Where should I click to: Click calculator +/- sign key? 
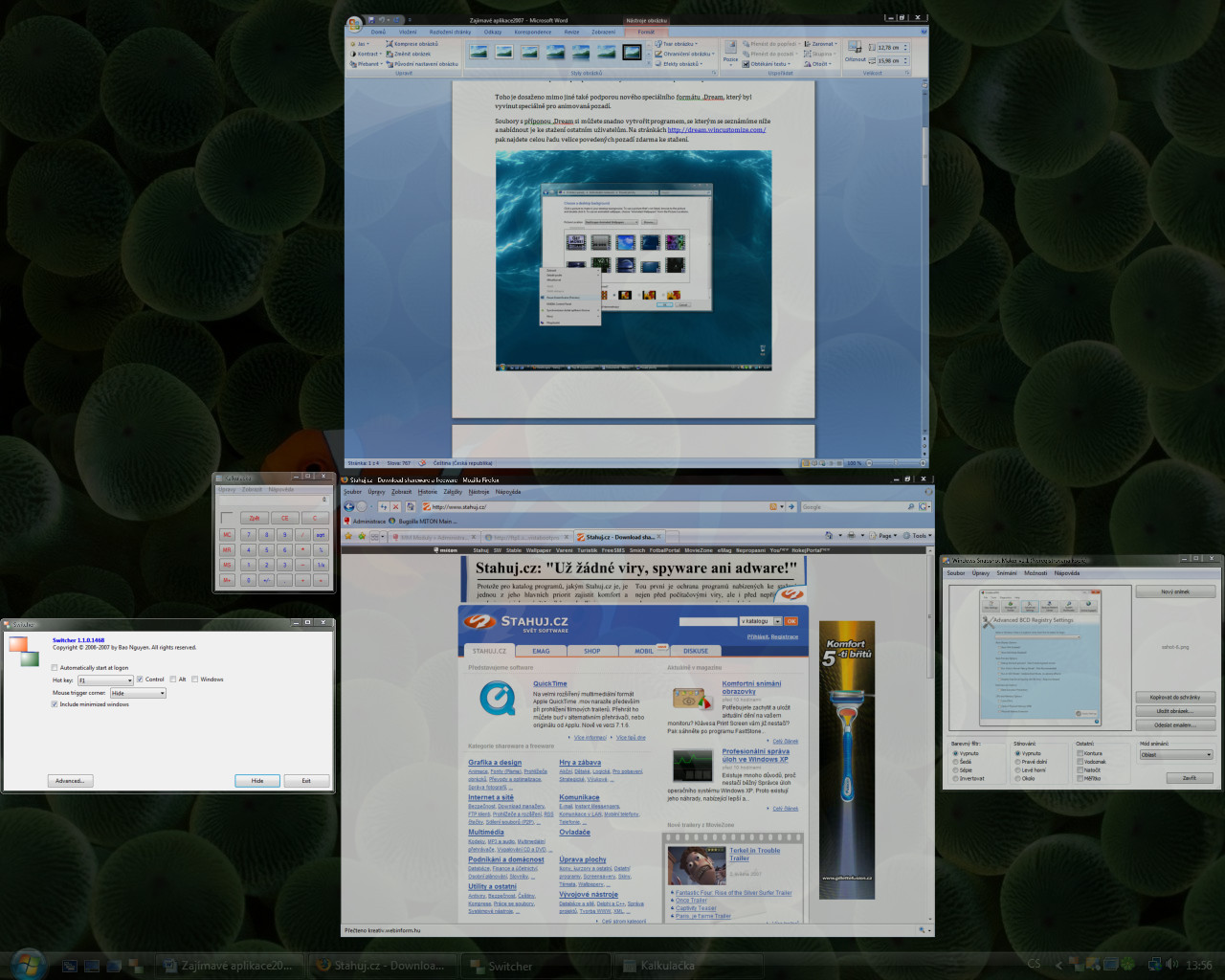266,580
